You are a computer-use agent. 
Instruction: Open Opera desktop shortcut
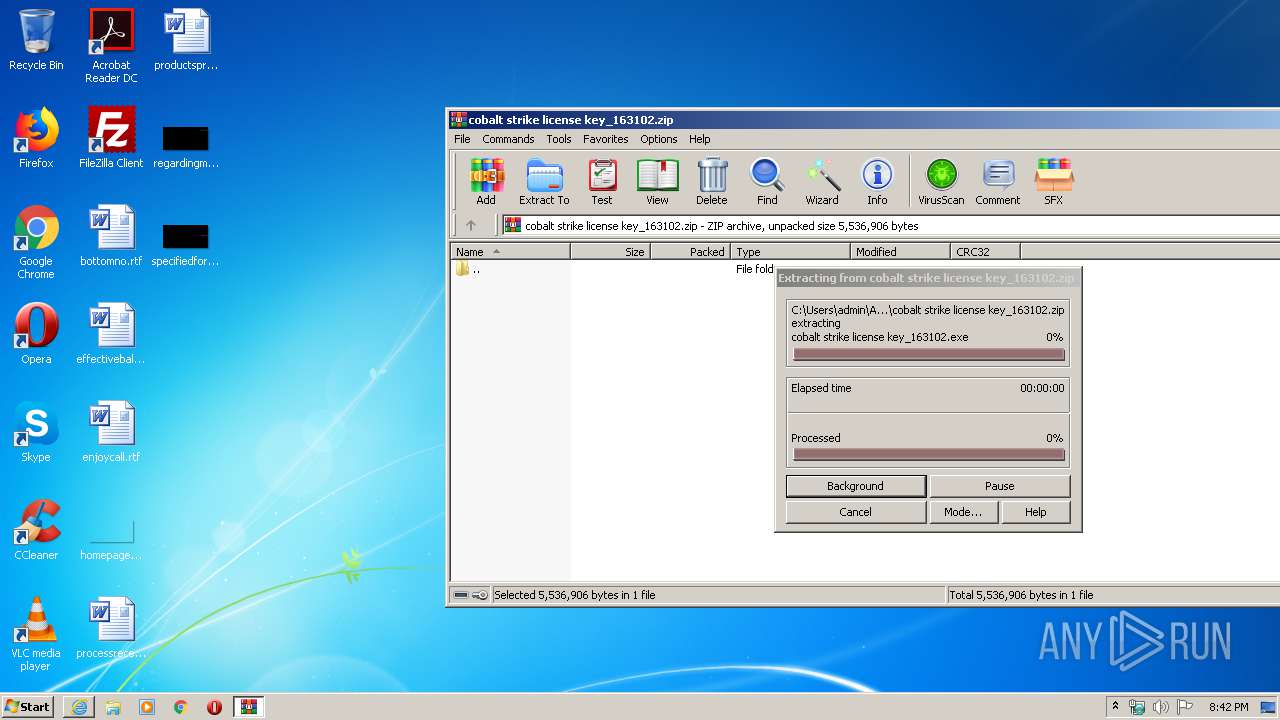[x=36, y=334]
